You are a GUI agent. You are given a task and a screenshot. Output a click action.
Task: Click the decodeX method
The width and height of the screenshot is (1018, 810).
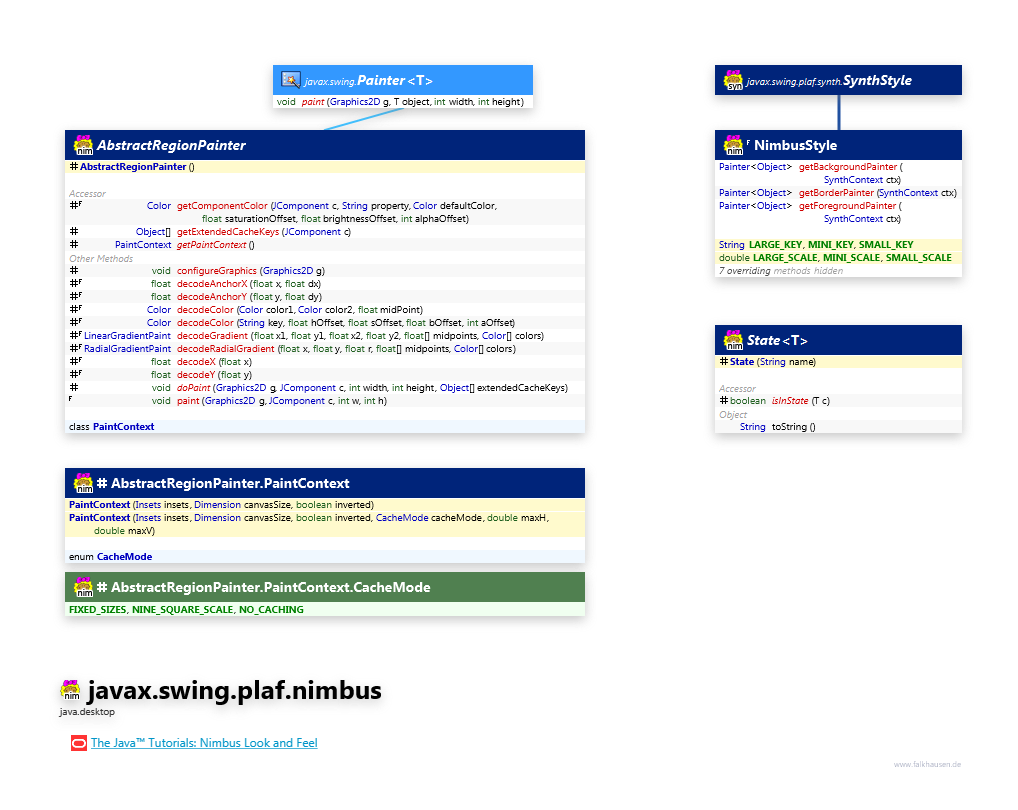(x=196, y=362)
